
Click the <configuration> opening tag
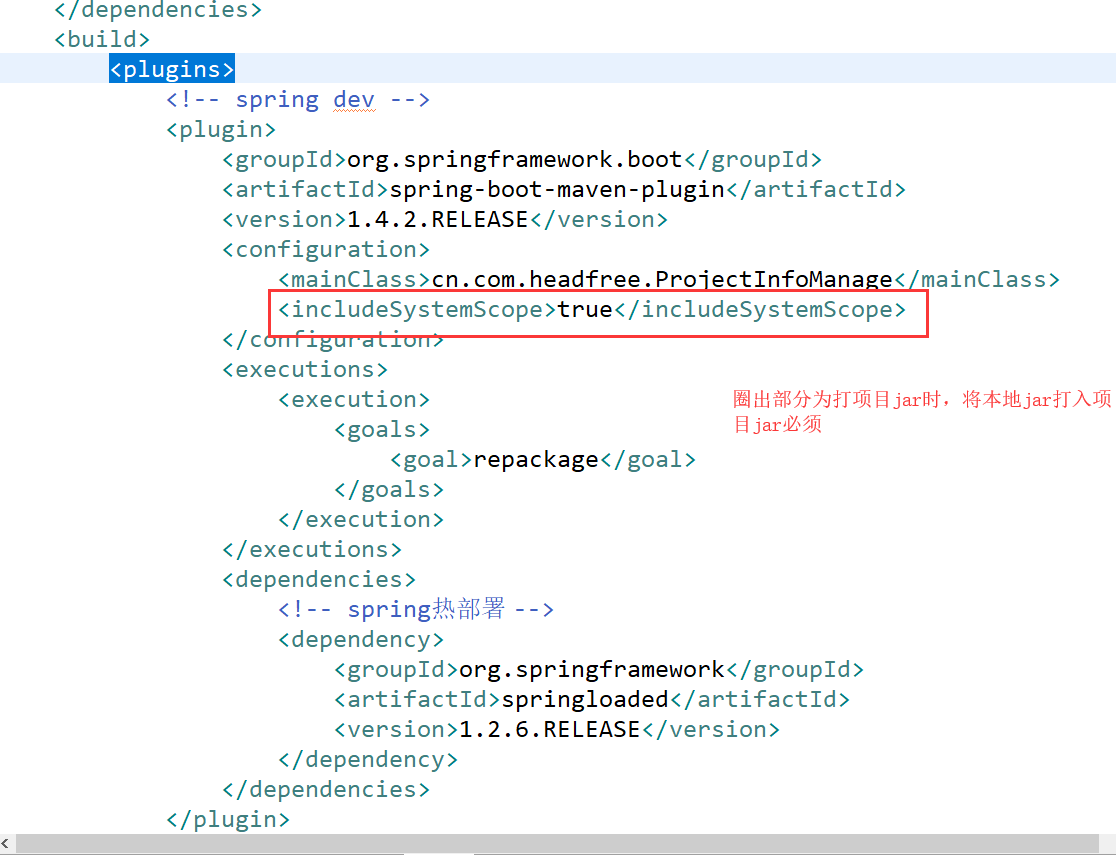point(326,250)
